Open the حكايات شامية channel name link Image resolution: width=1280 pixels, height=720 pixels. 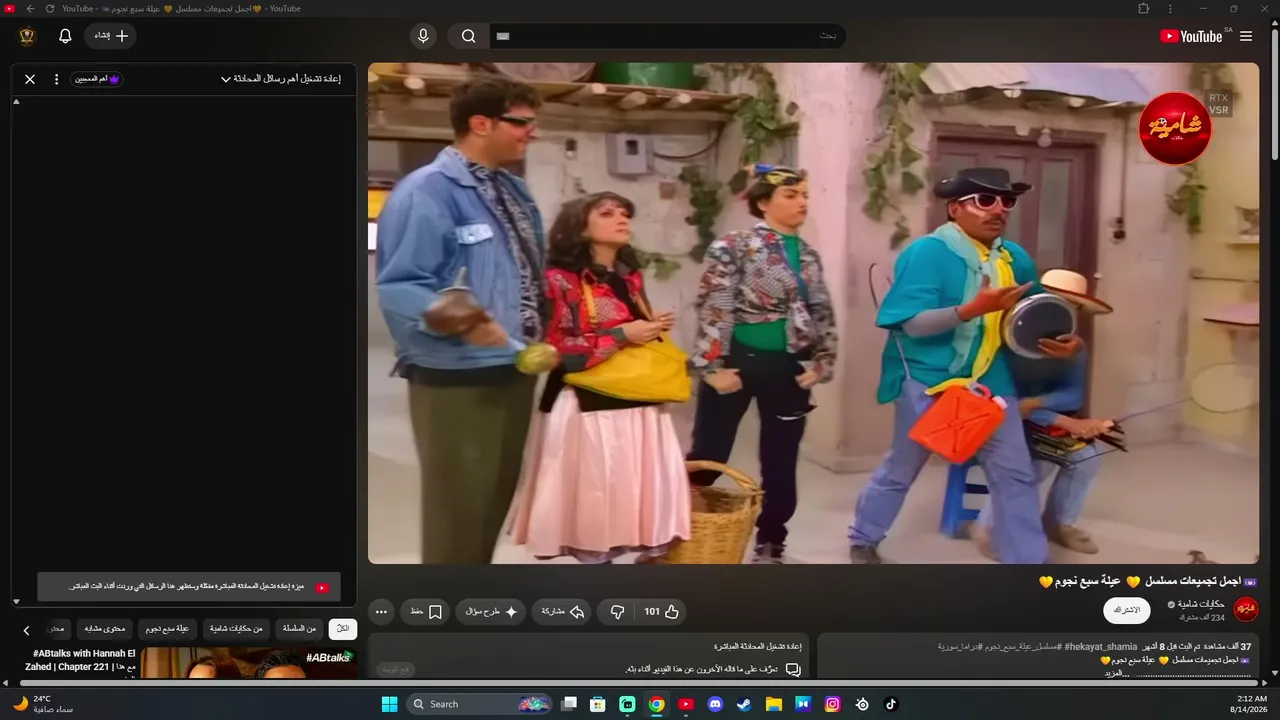(1201, 604)
